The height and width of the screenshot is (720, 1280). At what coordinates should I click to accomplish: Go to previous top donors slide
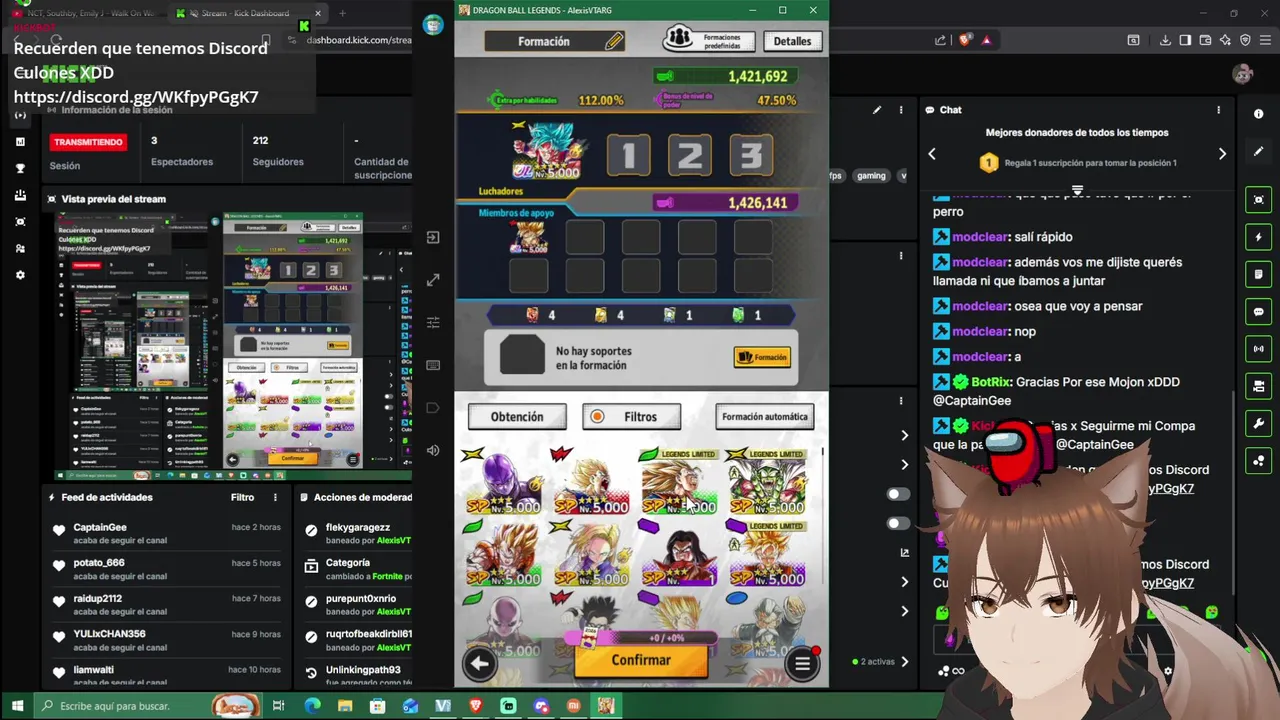[x=932, y=153]
